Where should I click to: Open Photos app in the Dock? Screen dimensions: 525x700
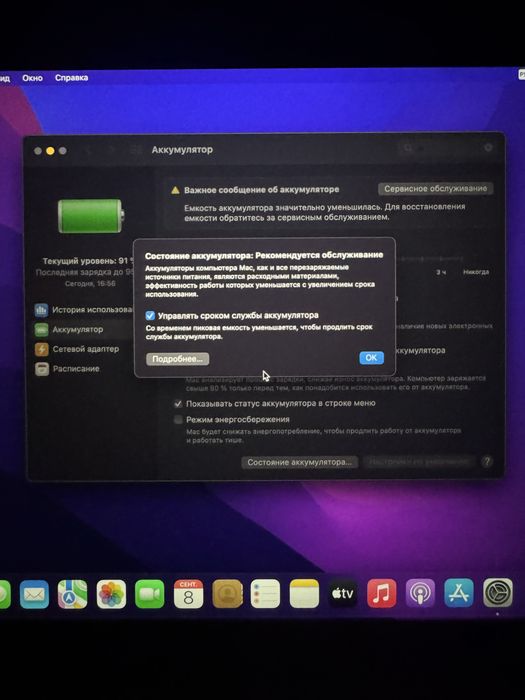[111, 594]
